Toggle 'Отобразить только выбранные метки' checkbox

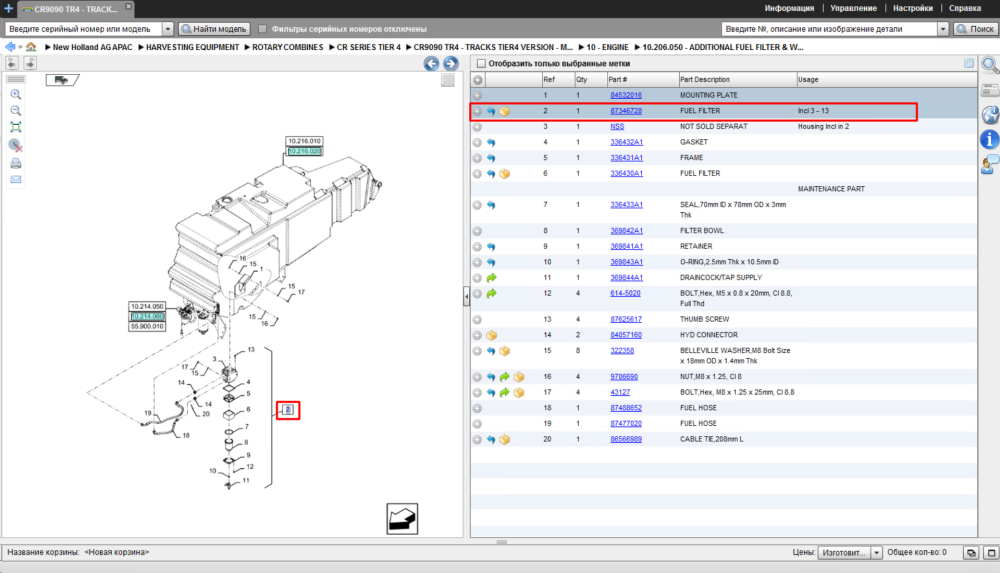(482, 63)
